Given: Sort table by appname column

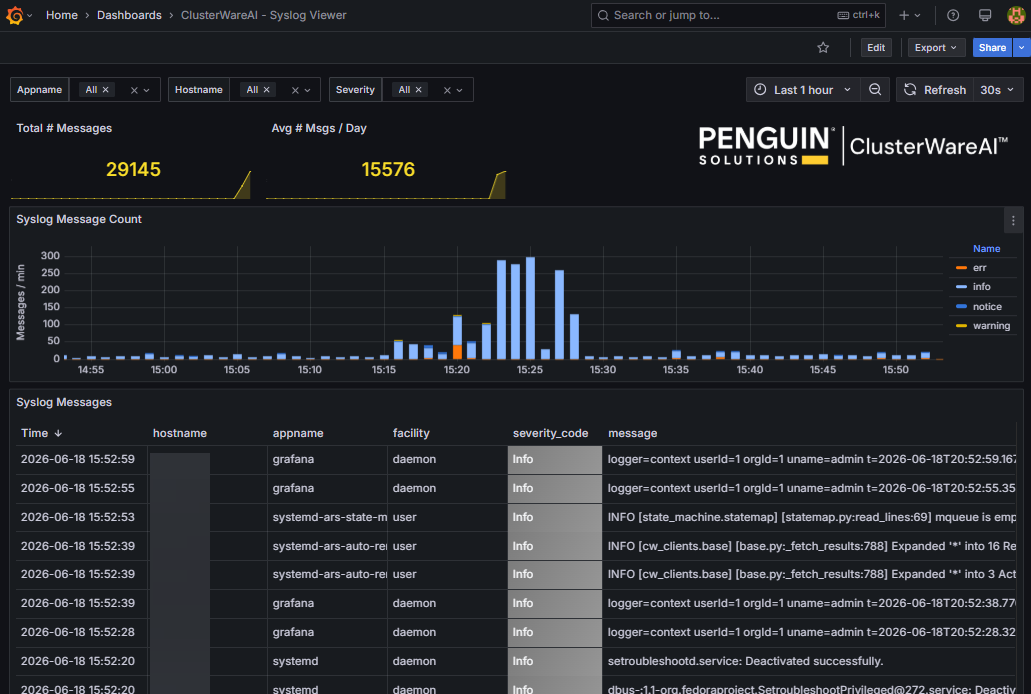Looking at the screenshot, I should [x=298, y=433].
